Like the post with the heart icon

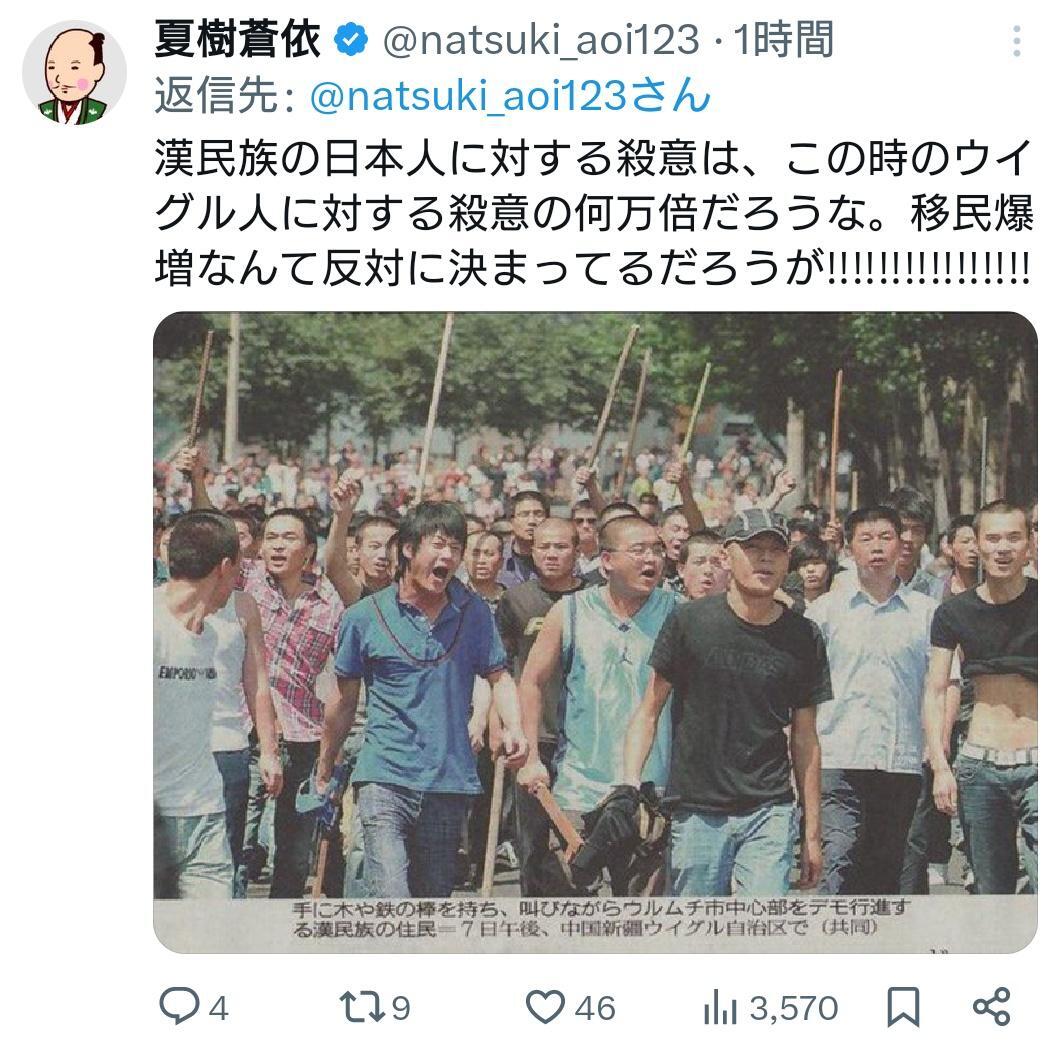545,1008
